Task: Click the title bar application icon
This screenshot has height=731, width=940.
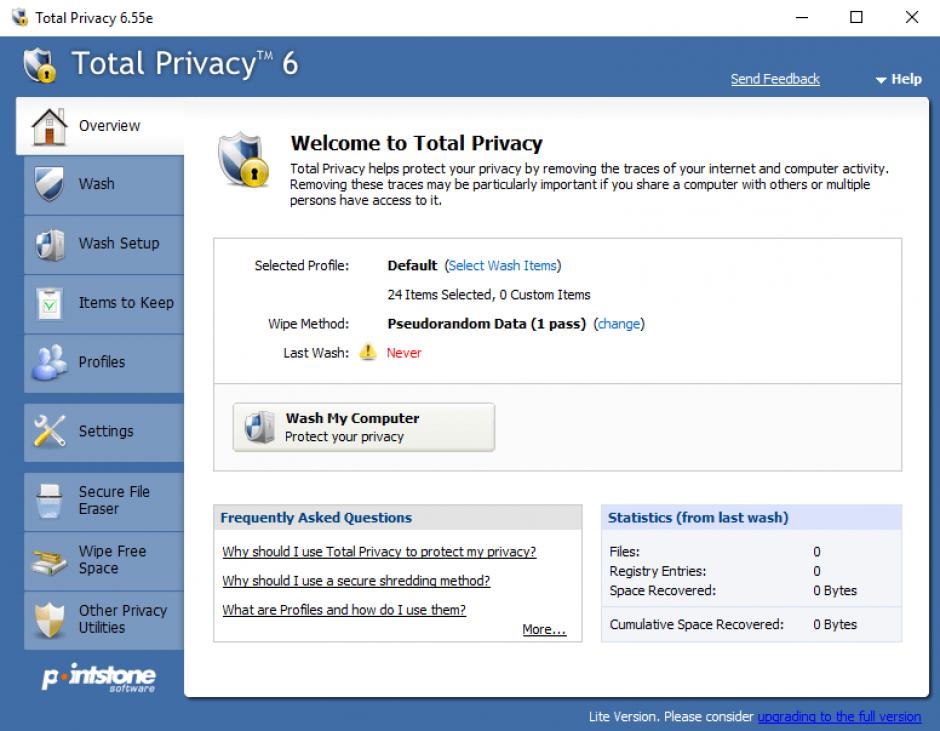Action: tap(20, 17)
